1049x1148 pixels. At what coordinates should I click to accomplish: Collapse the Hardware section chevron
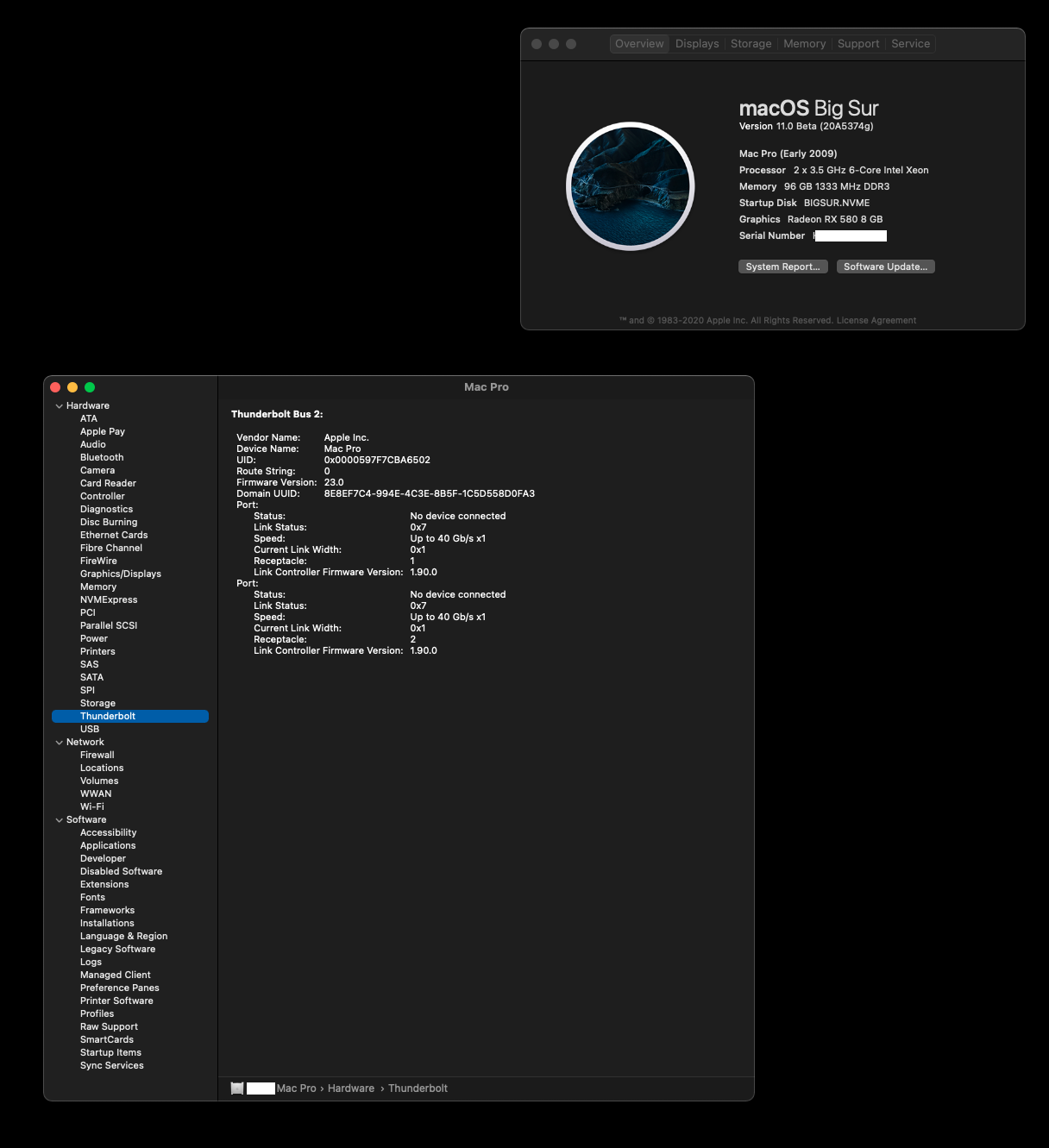(59, 406)
